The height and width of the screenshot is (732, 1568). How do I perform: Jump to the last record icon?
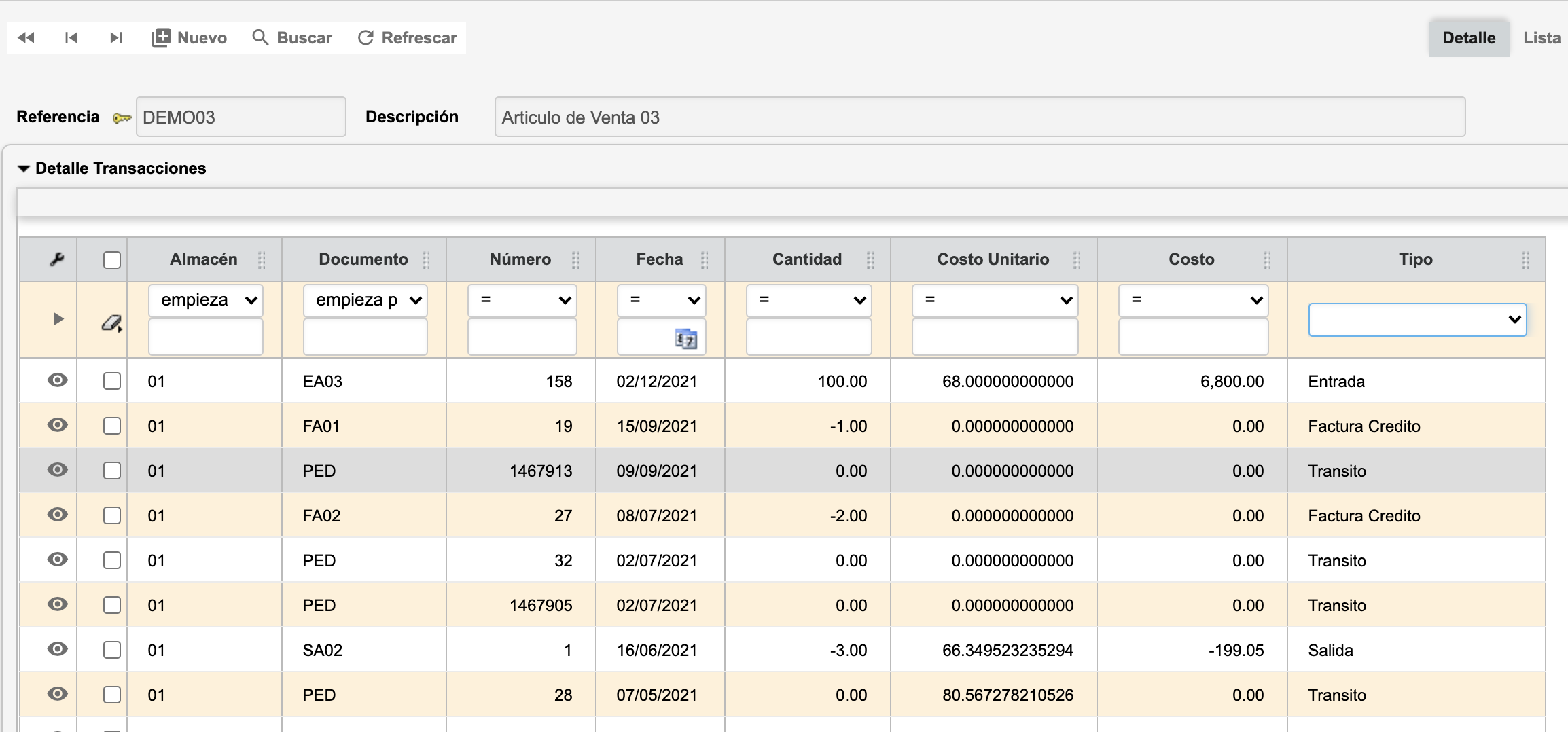[x=116, y=38]
